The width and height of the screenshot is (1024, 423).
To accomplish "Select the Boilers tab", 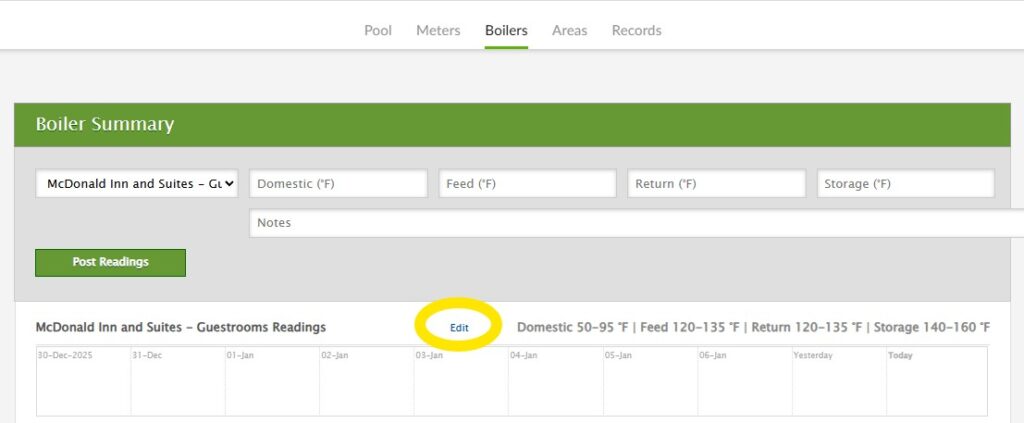I will [506, 30].
